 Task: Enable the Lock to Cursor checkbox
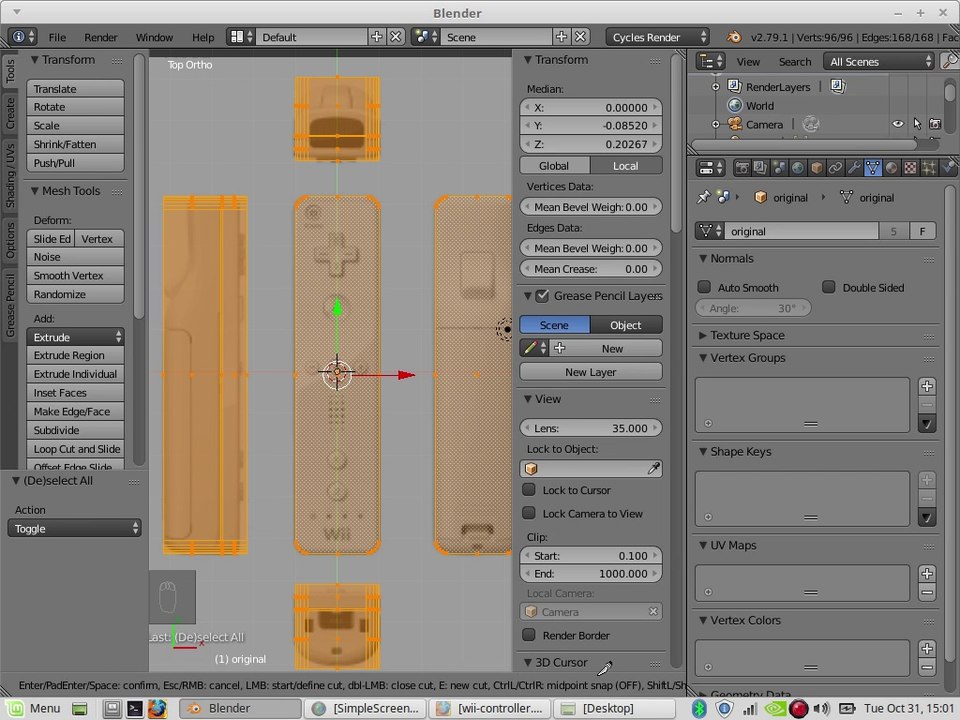tap(529, 490)
